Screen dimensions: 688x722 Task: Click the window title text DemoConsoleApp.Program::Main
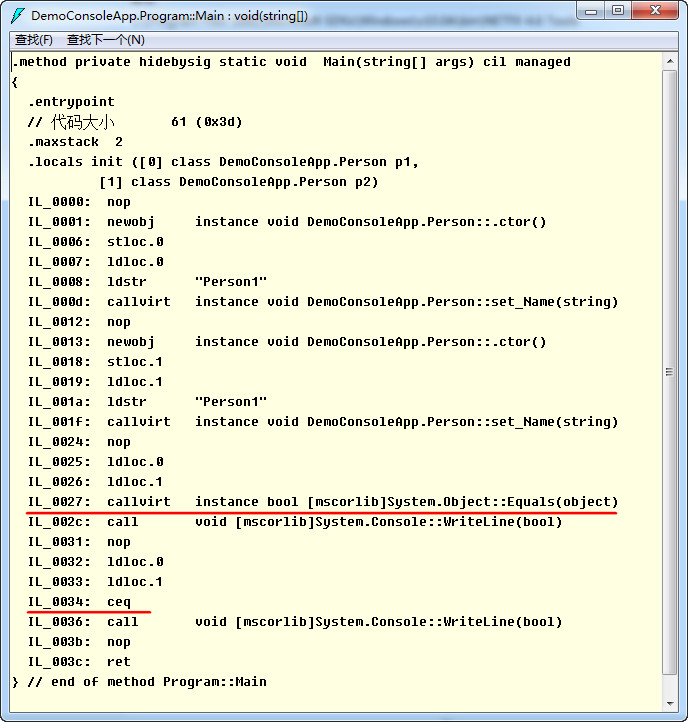coord(170,16)
